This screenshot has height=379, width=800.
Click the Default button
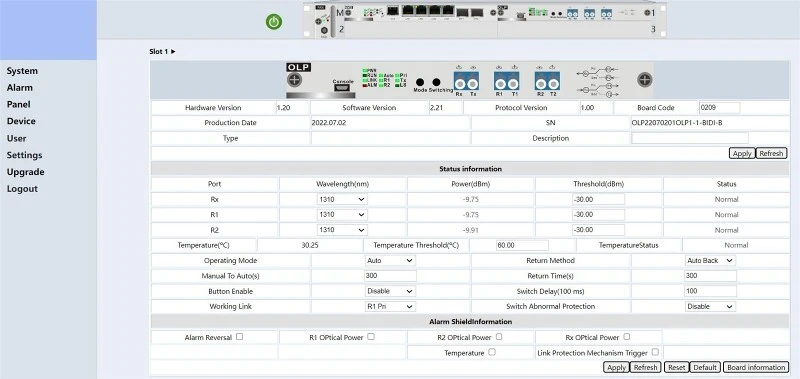click(706, 367)
